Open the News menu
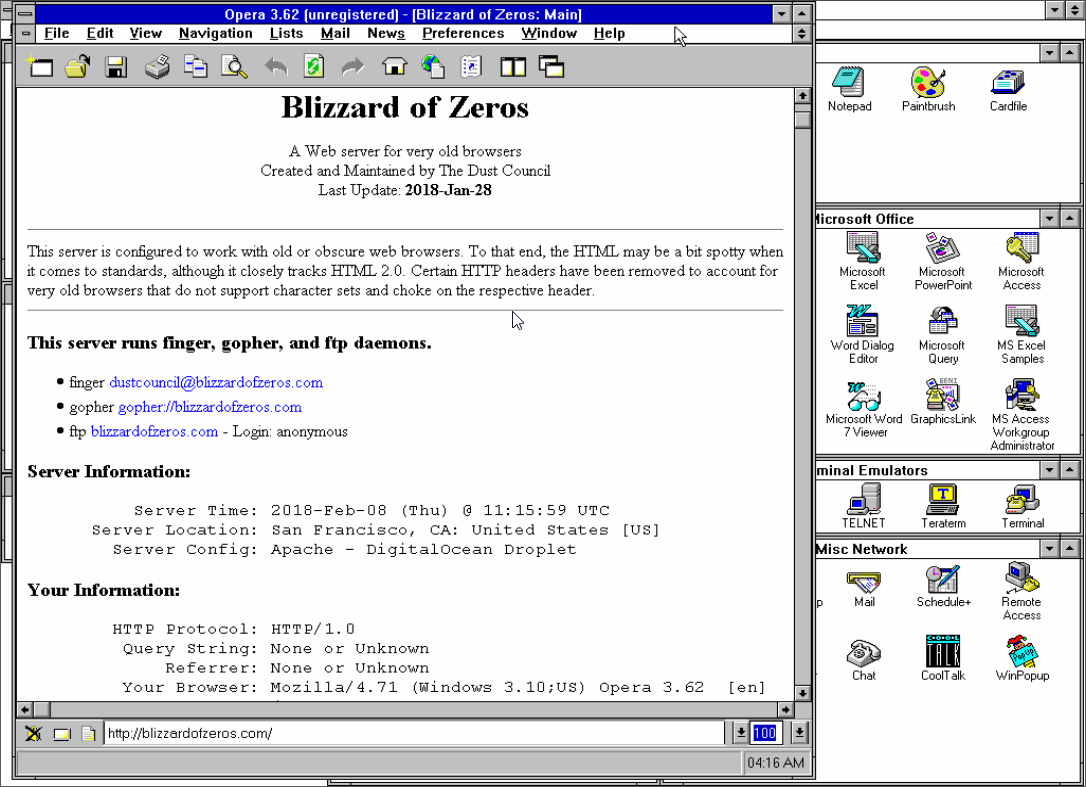Image resolution: width=1086 pixels, height=787 pixels. coord(386,33)
